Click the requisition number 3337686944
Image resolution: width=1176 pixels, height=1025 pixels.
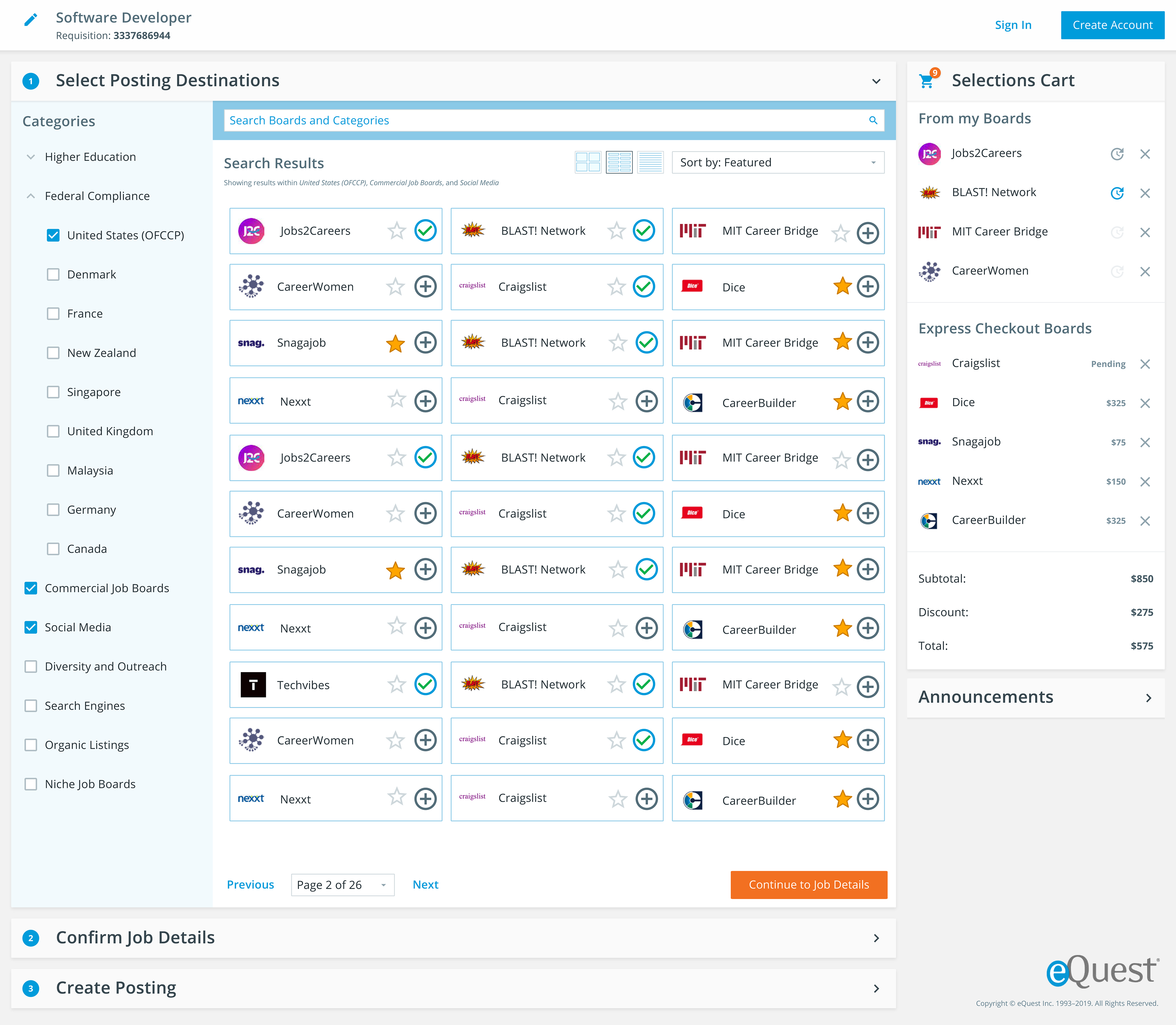coord(142,36)
